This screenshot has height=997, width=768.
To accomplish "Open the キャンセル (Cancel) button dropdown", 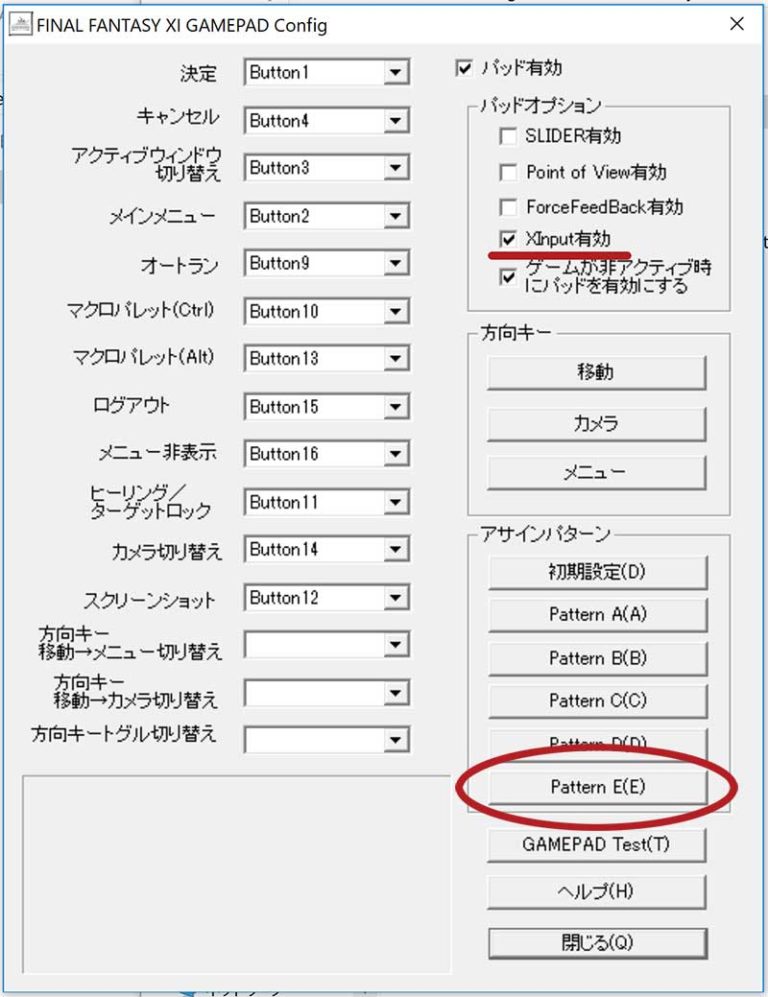I will pyautogui.click(x=398, y=120).
